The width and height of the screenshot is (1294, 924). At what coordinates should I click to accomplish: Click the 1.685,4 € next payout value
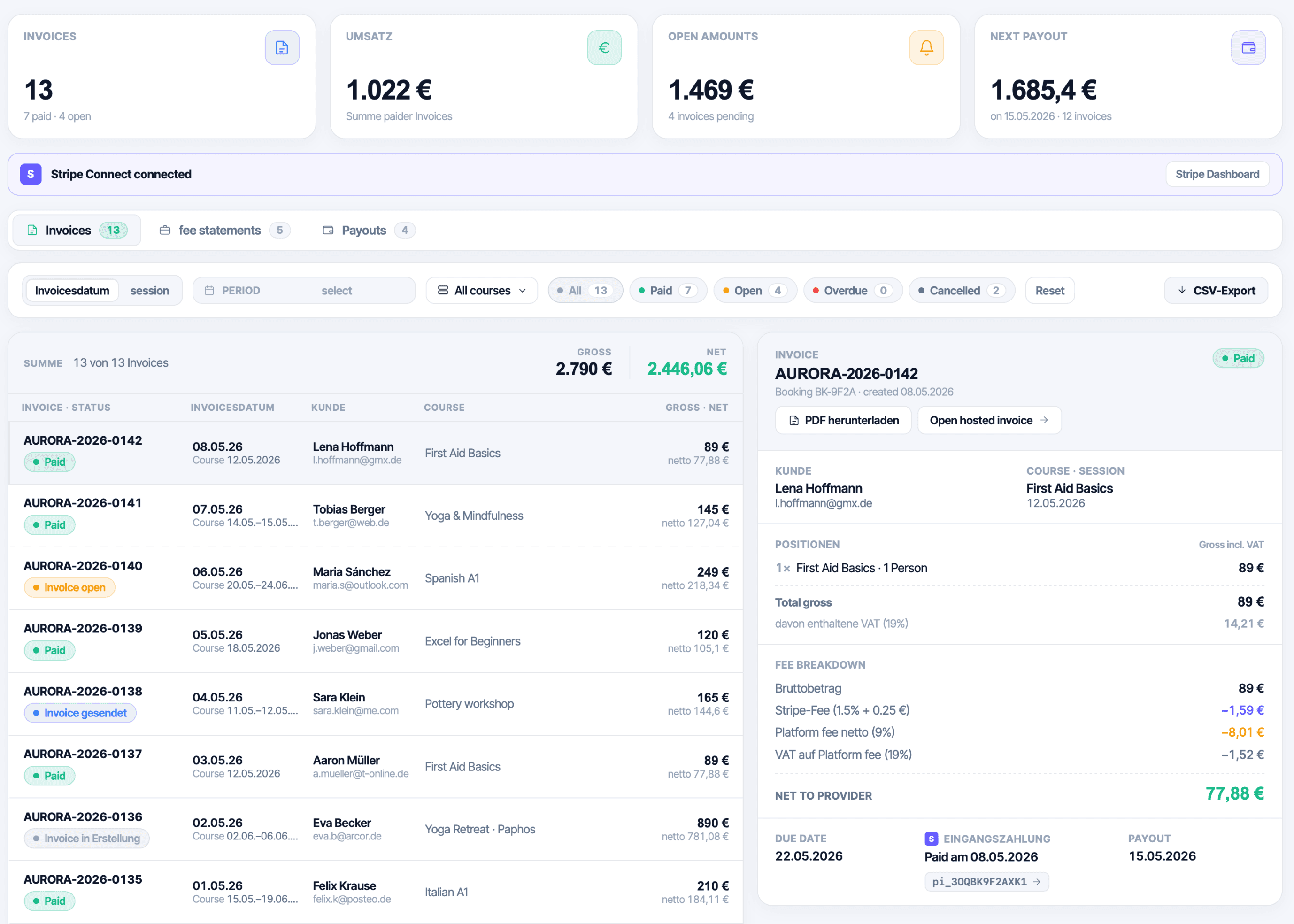coord(1043,90)
